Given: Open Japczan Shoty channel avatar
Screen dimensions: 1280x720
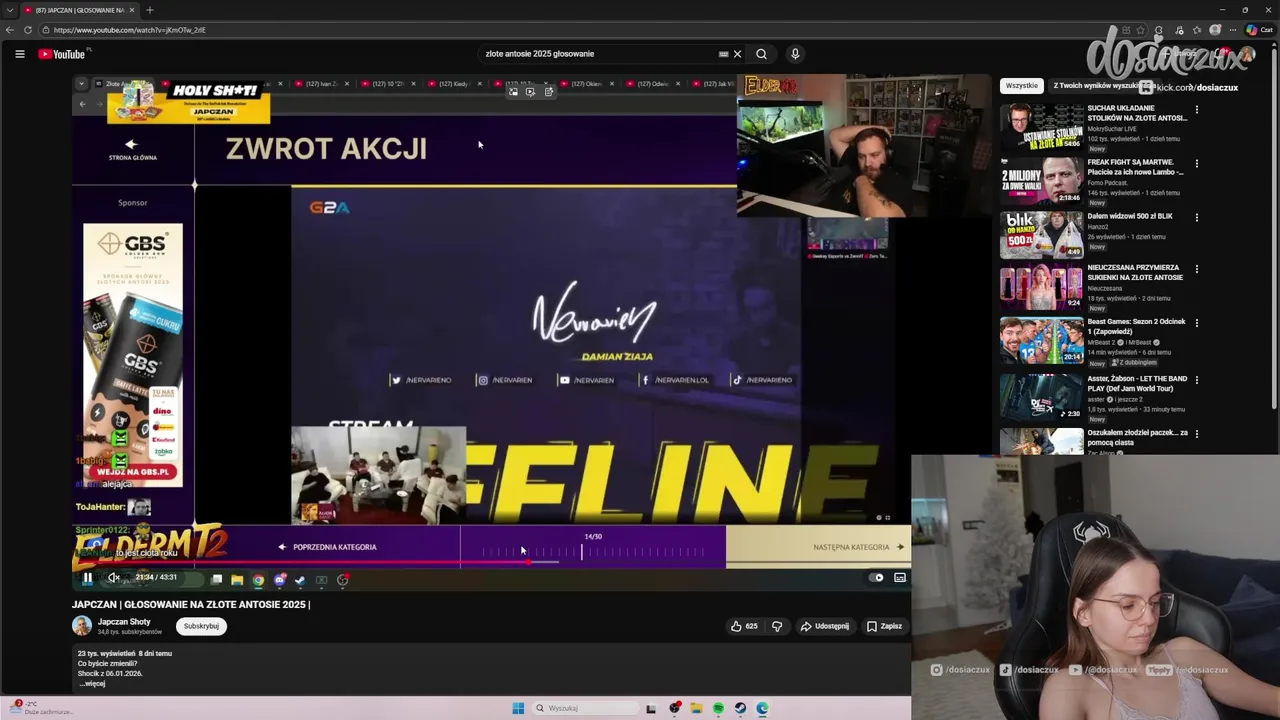Looking at the screenshot, I should pyautogui.click(x=82, y=626).
